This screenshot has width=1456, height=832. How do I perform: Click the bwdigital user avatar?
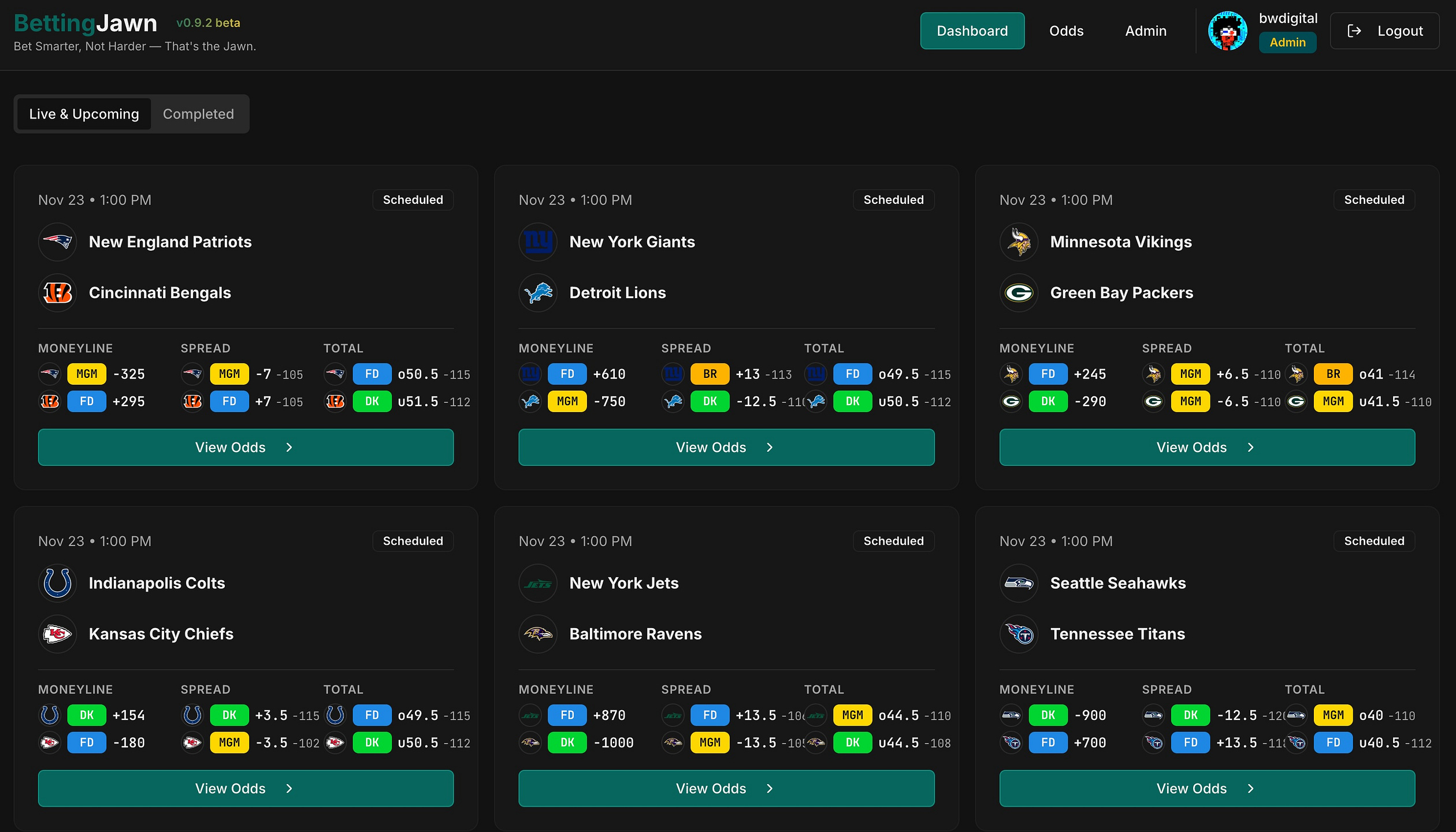tap(1228, 31)
